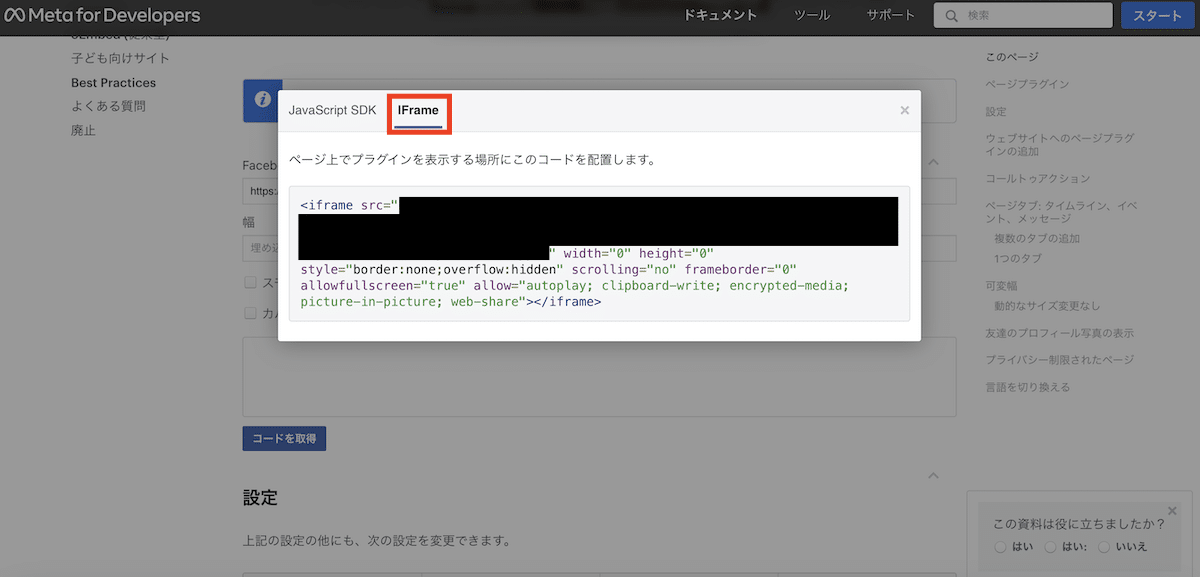Dismiss the feedback survey box
Screen dimensions: 1200x577
(x=1172, y=510)
